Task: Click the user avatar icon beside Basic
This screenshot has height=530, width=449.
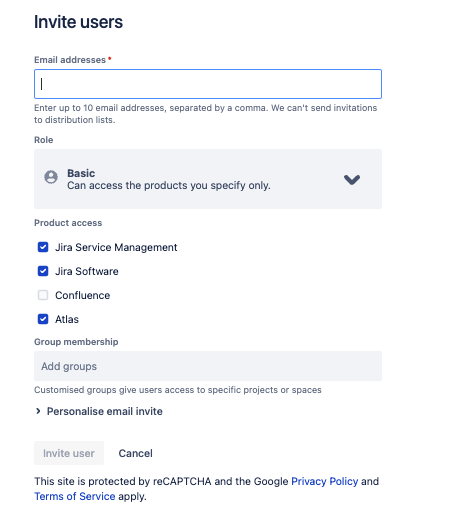Action: pyautogui.click(x=51, y=177)
